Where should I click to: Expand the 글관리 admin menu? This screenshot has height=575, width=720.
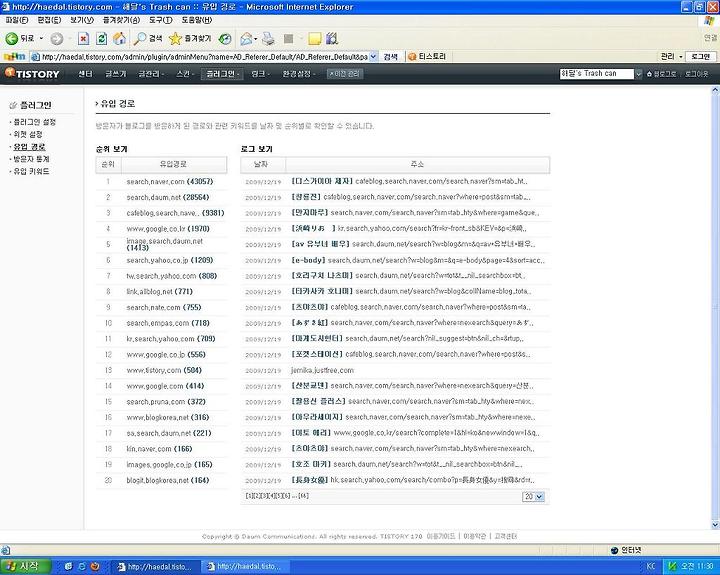(151, 73)
